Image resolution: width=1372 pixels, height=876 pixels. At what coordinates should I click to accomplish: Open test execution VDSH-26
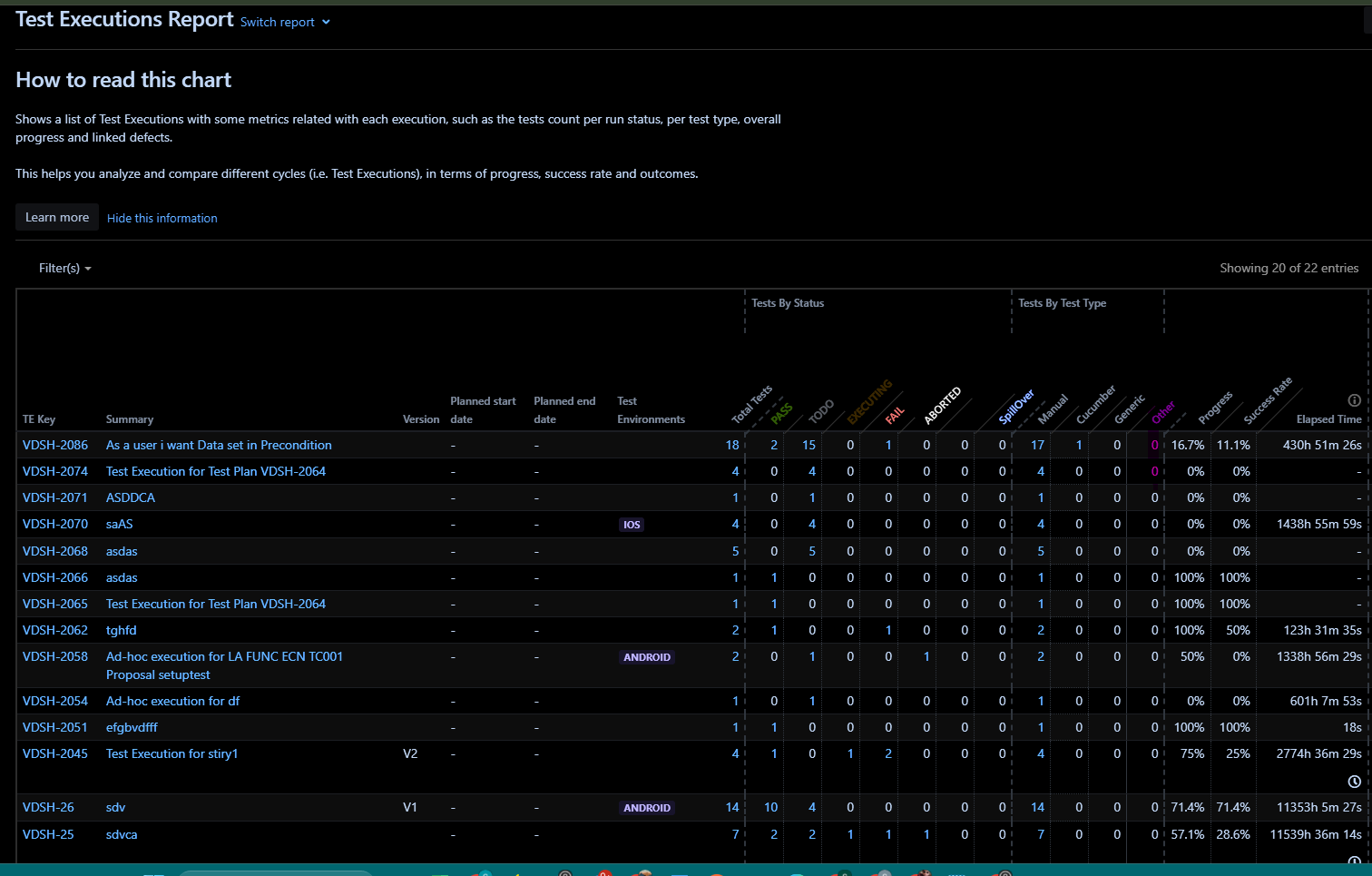[x=49, y=807]
